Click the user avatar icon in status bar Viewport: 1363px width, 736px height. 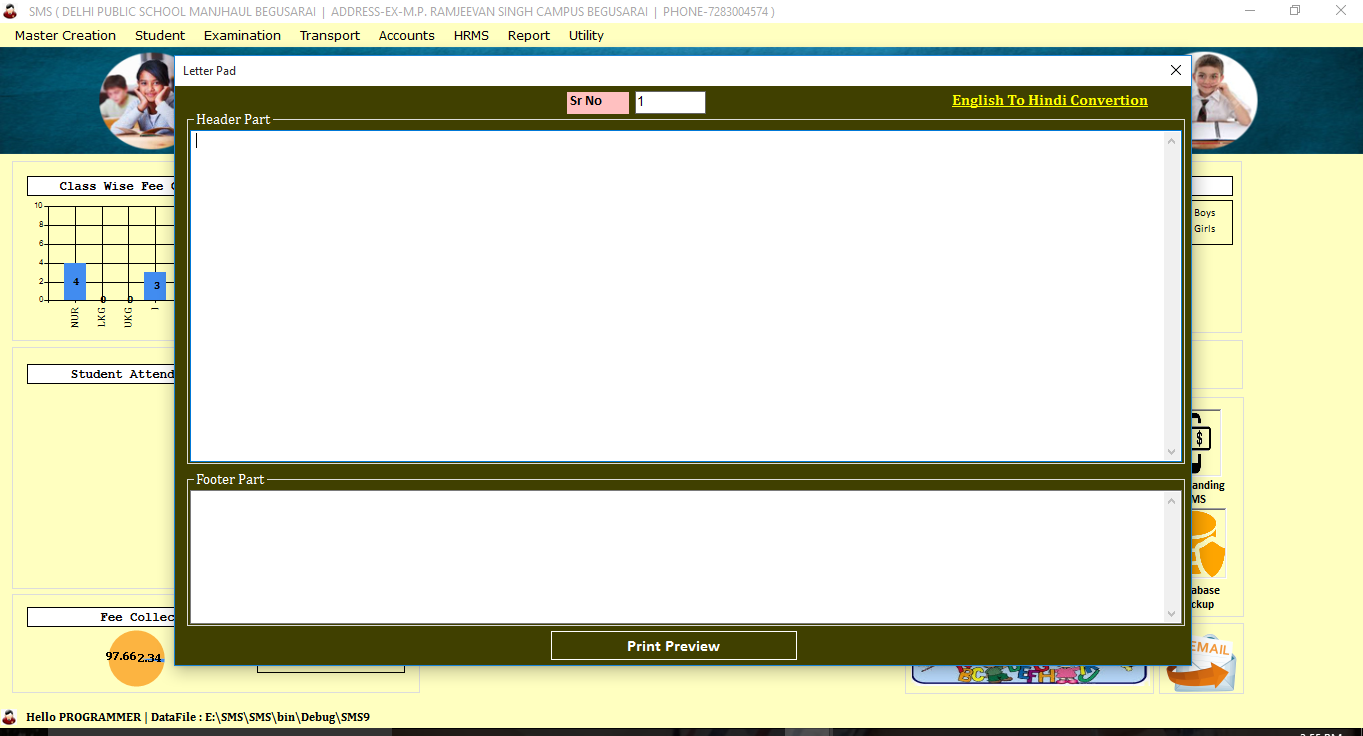10,717
